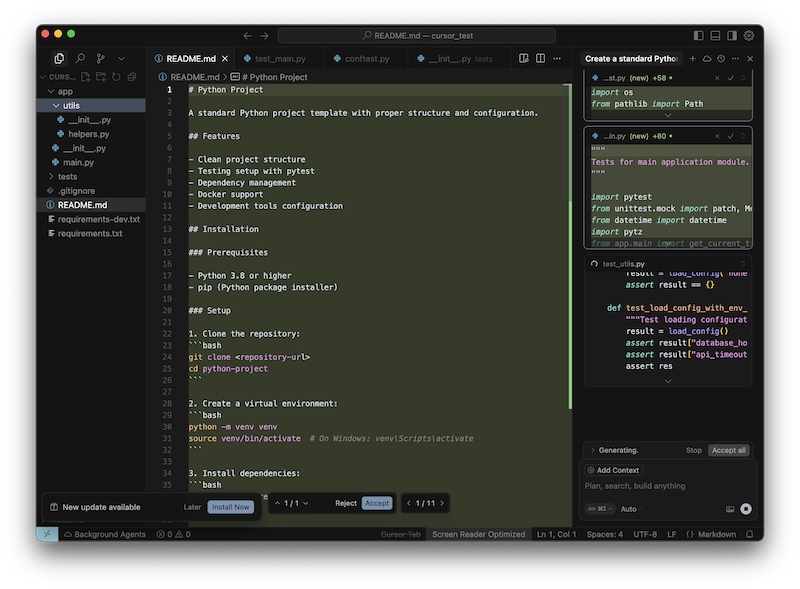800x589 pixels.
Task: Collapse all folders in explorer
Action: tap(132, 77)
